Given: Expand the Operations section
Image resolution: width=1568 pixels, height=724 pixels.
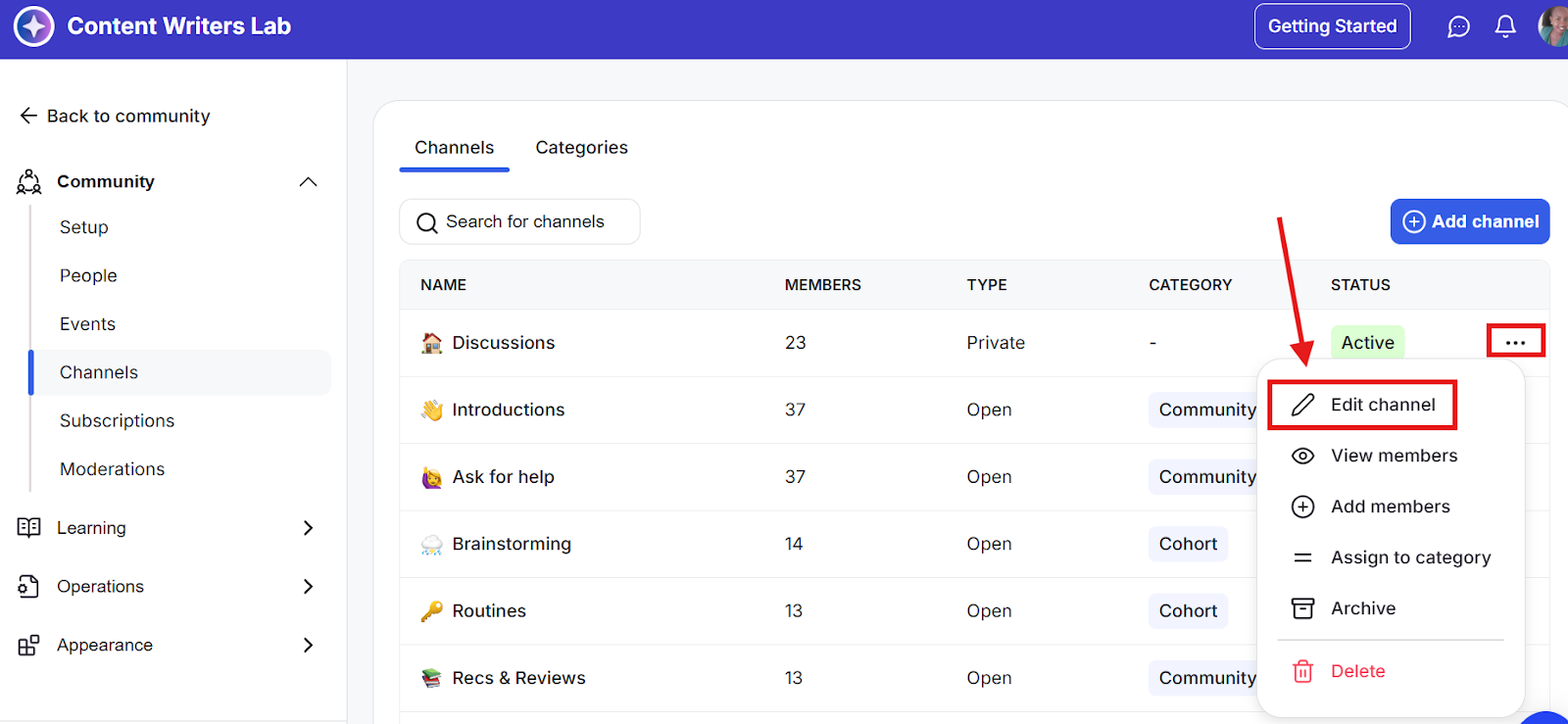Looking at the screenshot, I should (308, 587).
